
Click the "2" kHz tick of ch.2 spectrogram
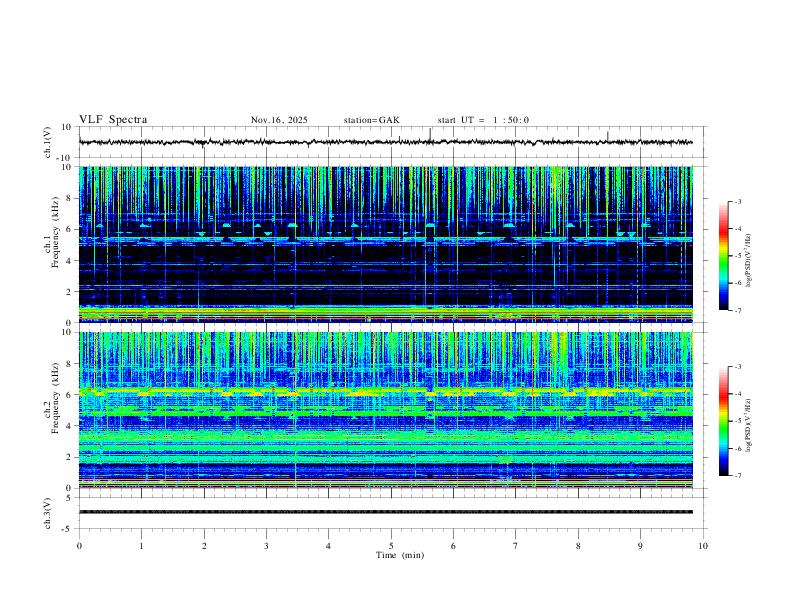tap(69, 457)
